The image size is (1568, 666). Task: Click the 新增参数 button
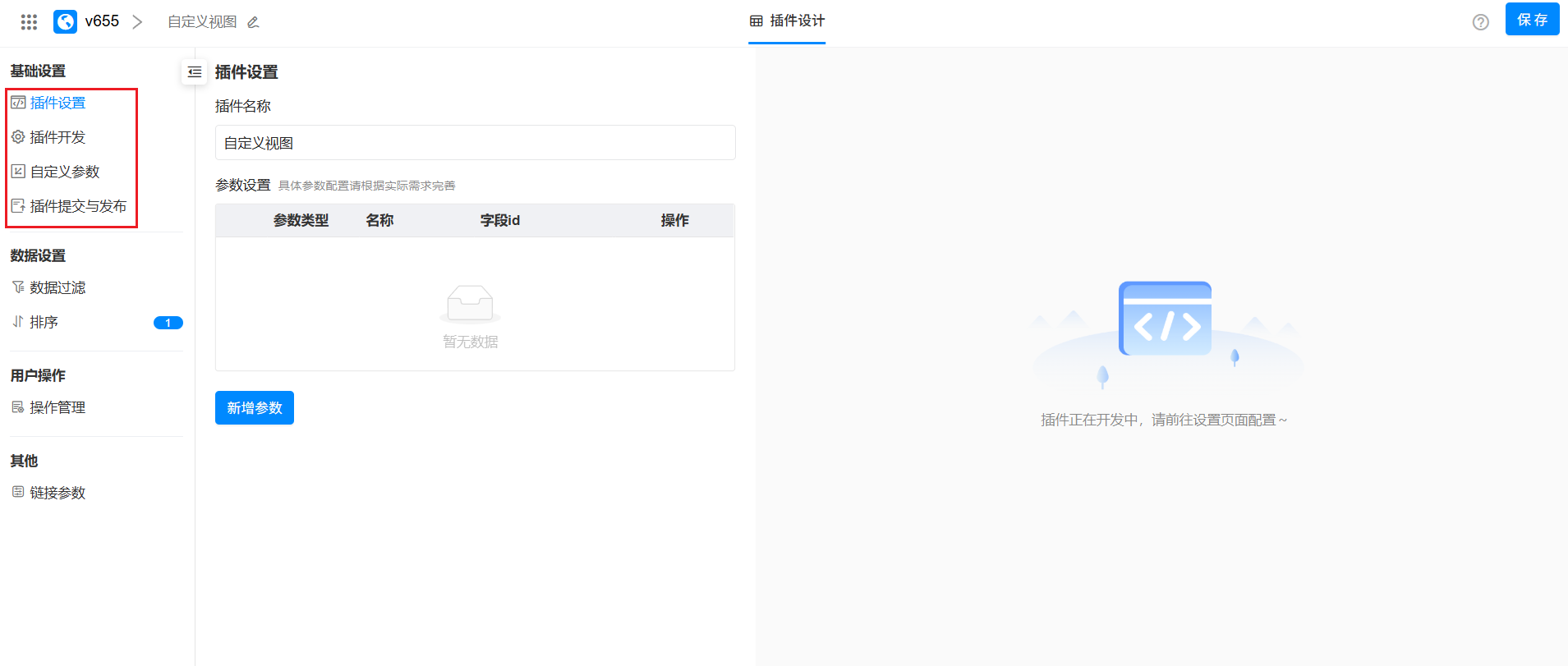[x=255, y=408]
